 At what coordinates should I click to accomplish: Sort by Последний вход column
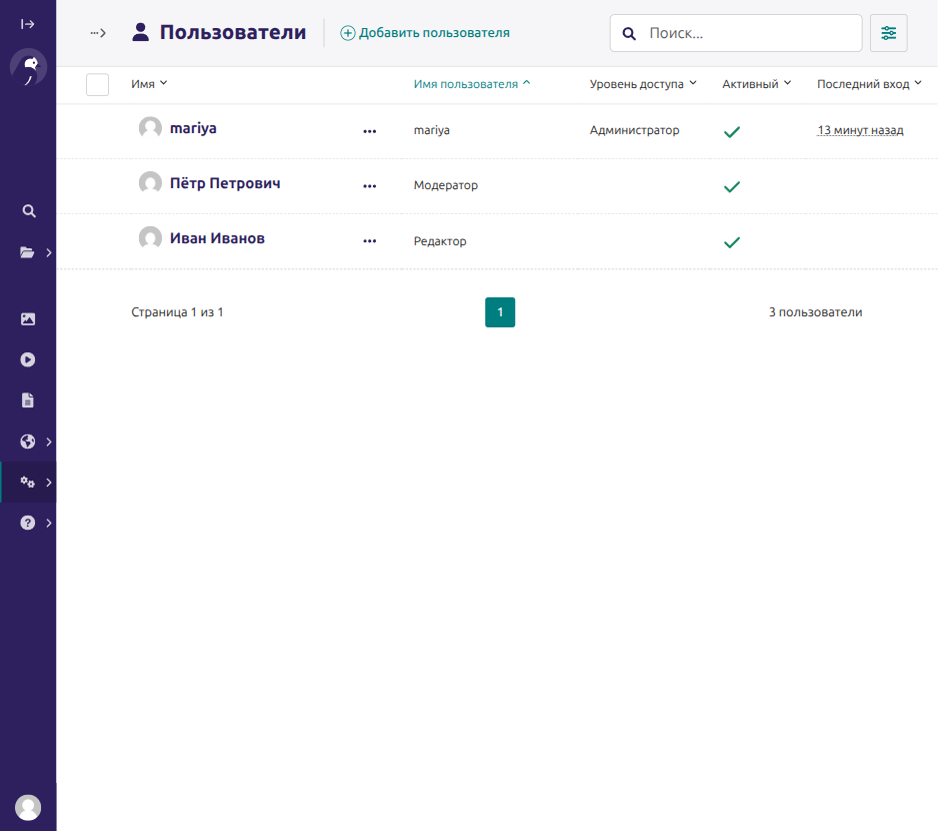869,84
